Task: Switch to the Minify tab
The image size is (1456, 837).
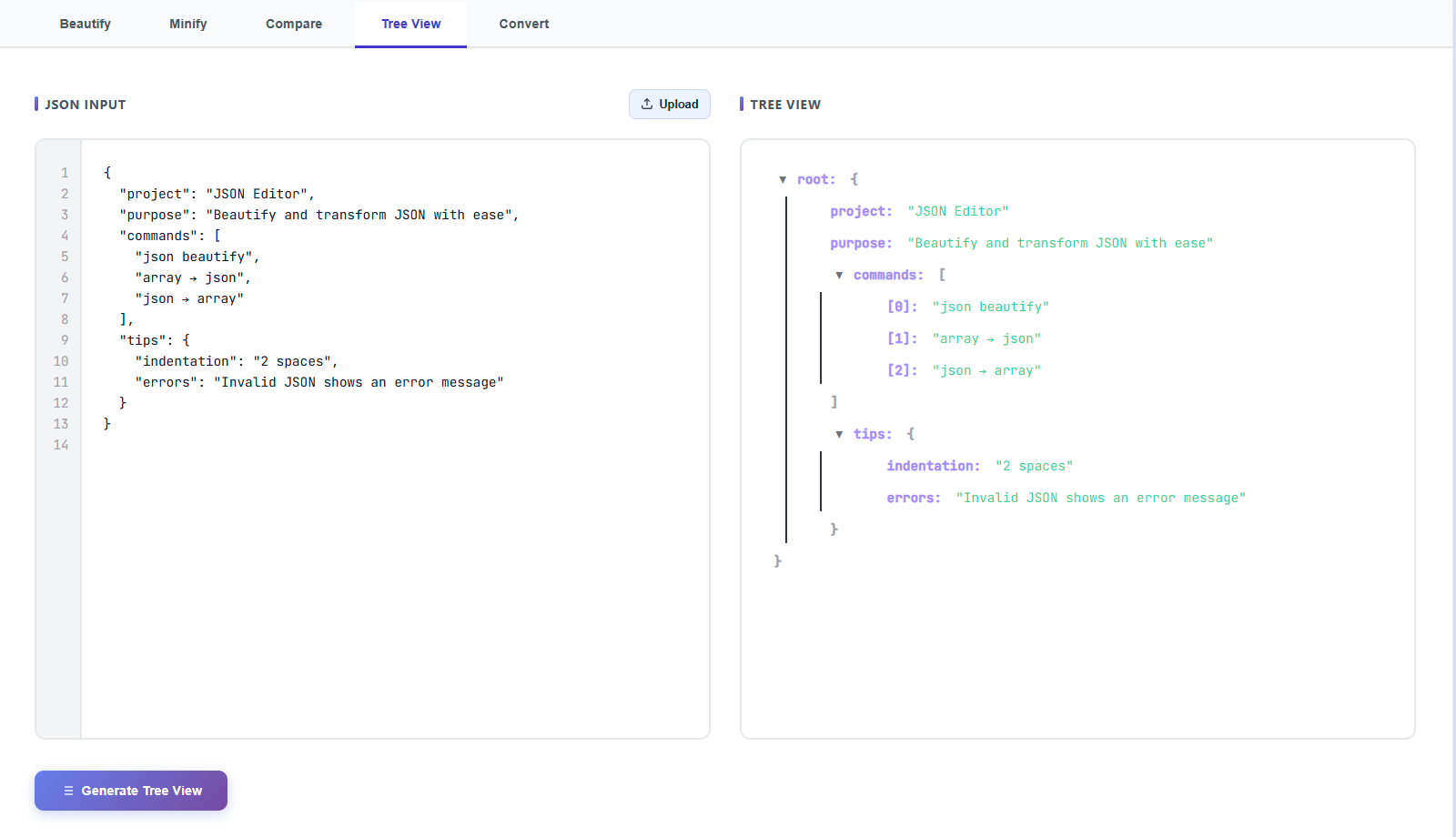Action: click(187, 24)
